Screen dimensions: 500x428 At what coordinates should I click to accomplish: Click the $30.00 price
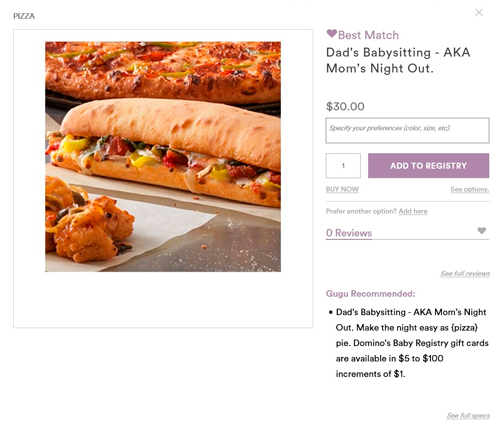point(345,106)
